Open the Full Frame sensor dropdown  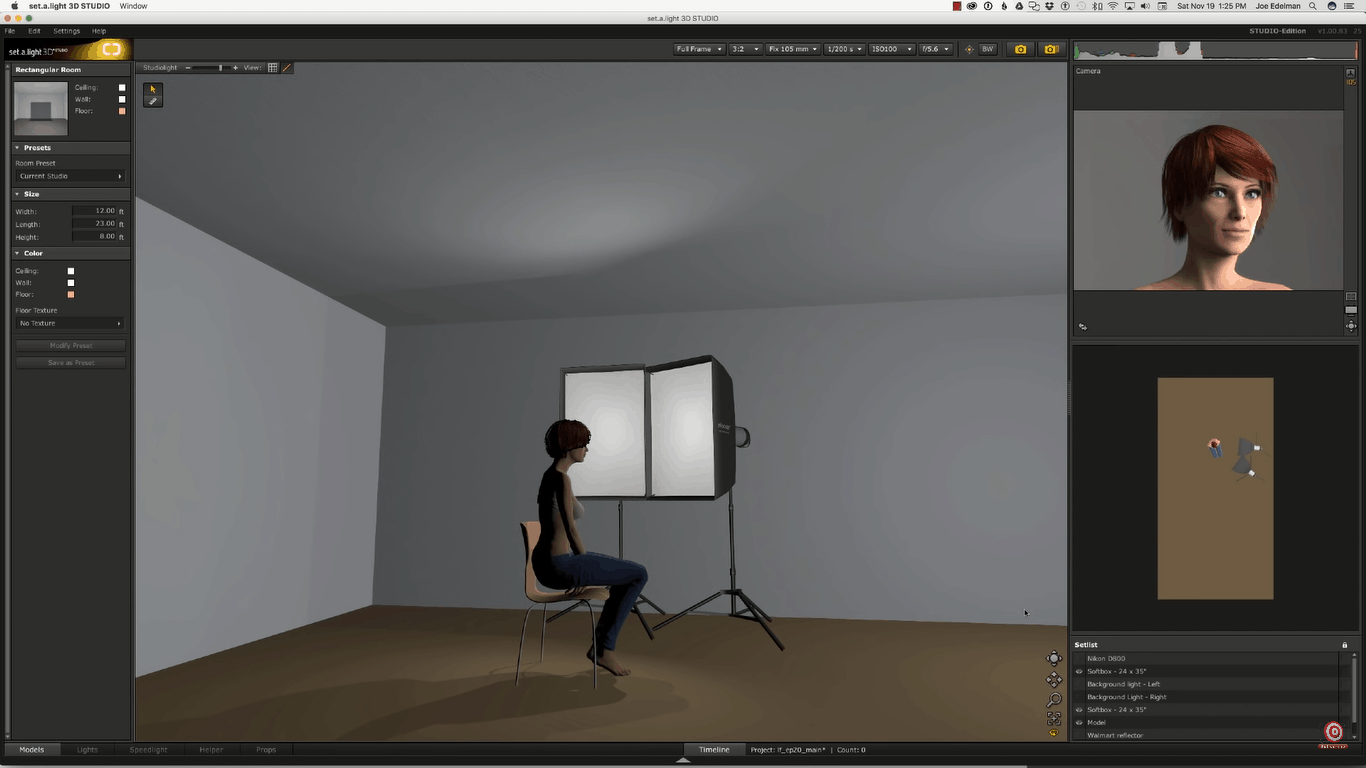[698, 49]
